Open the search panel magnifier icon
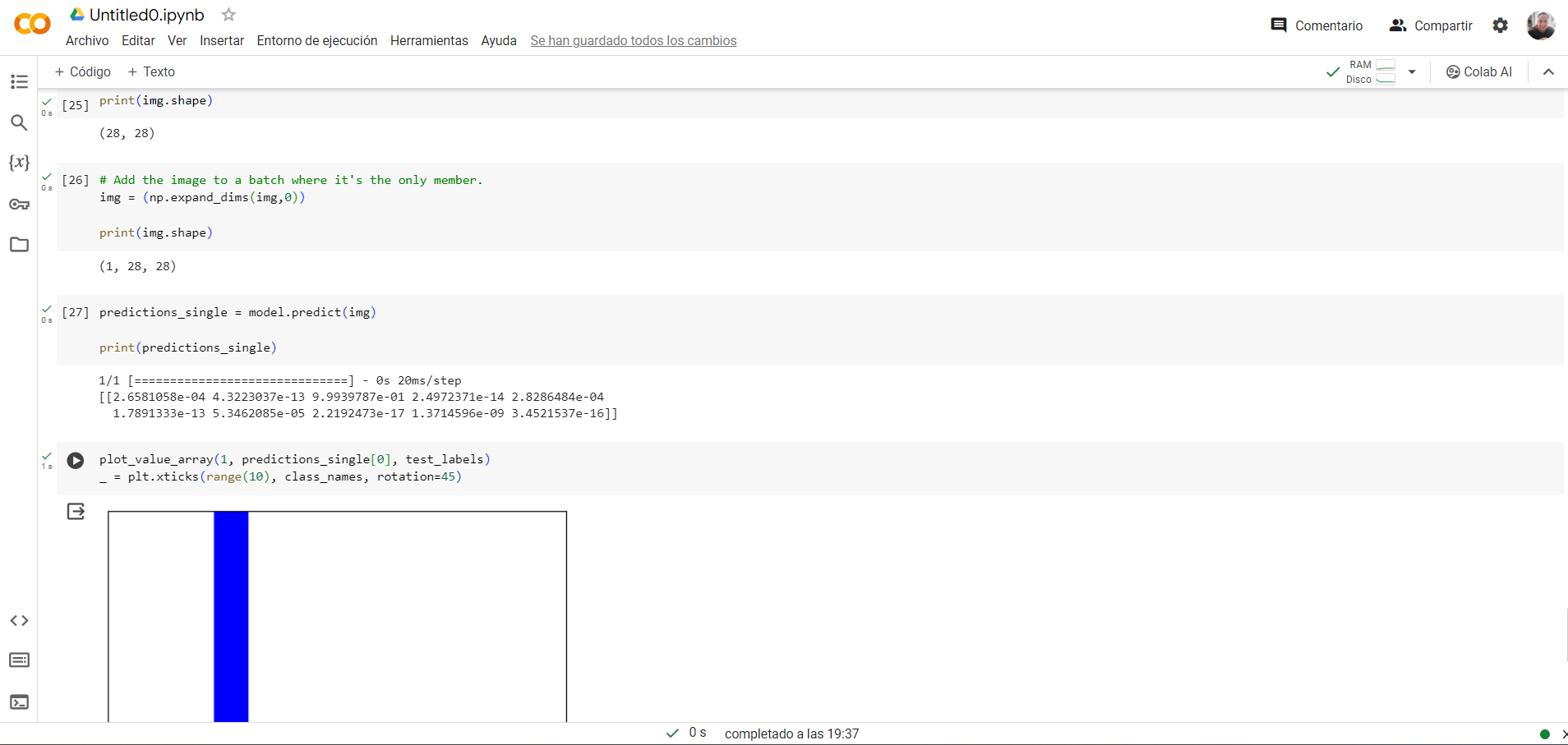The height and width of the screenshot is (745, 1568). (19, 122)
